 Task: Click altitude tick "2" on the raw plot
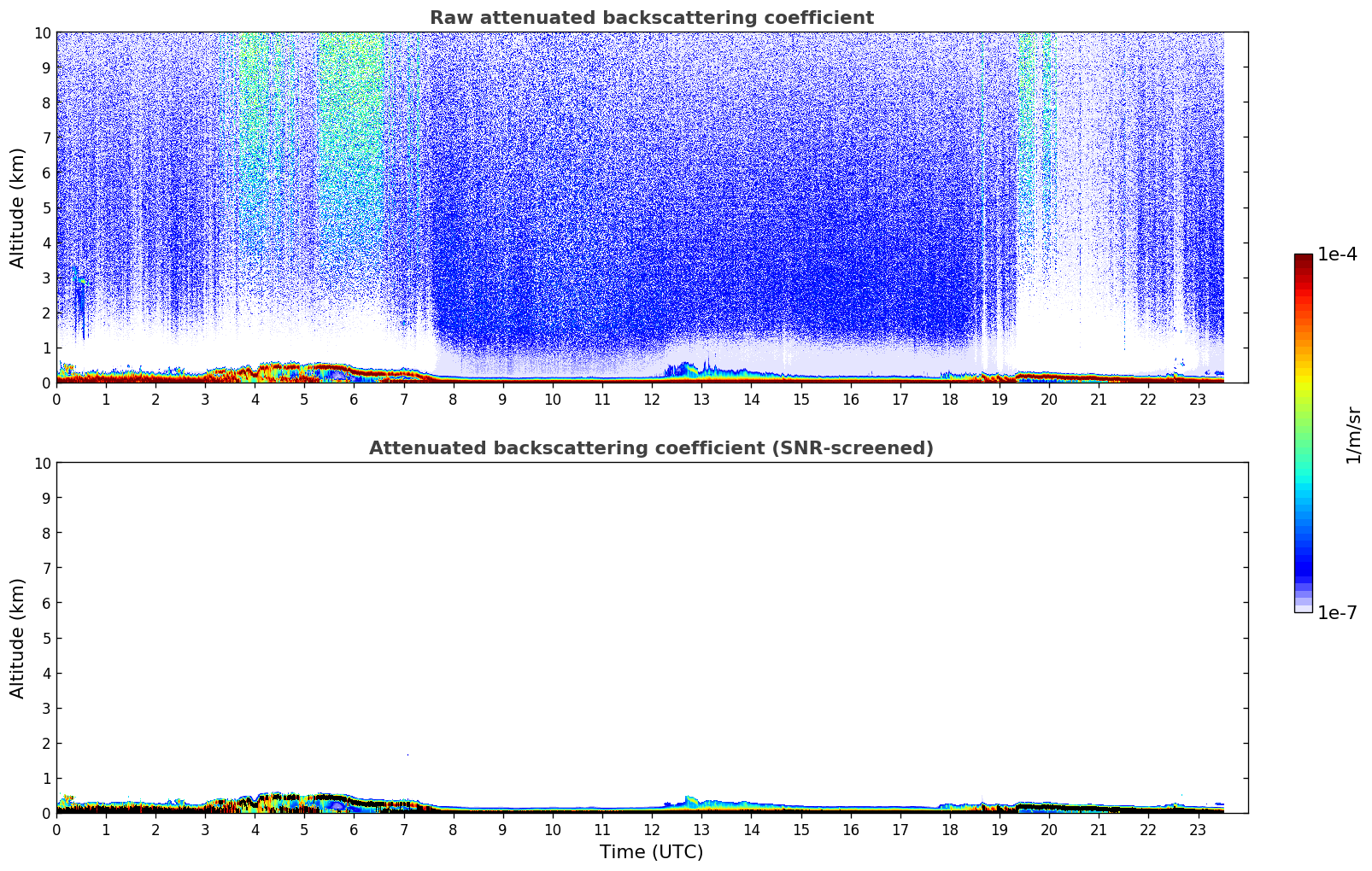(x=45, y=313)
